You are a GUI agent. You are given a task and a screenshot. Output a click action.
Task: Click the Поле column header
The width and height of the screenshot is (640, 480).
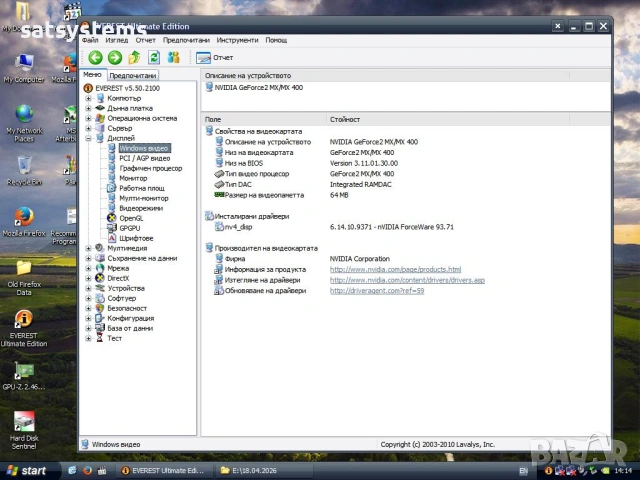tap(264, 120)
